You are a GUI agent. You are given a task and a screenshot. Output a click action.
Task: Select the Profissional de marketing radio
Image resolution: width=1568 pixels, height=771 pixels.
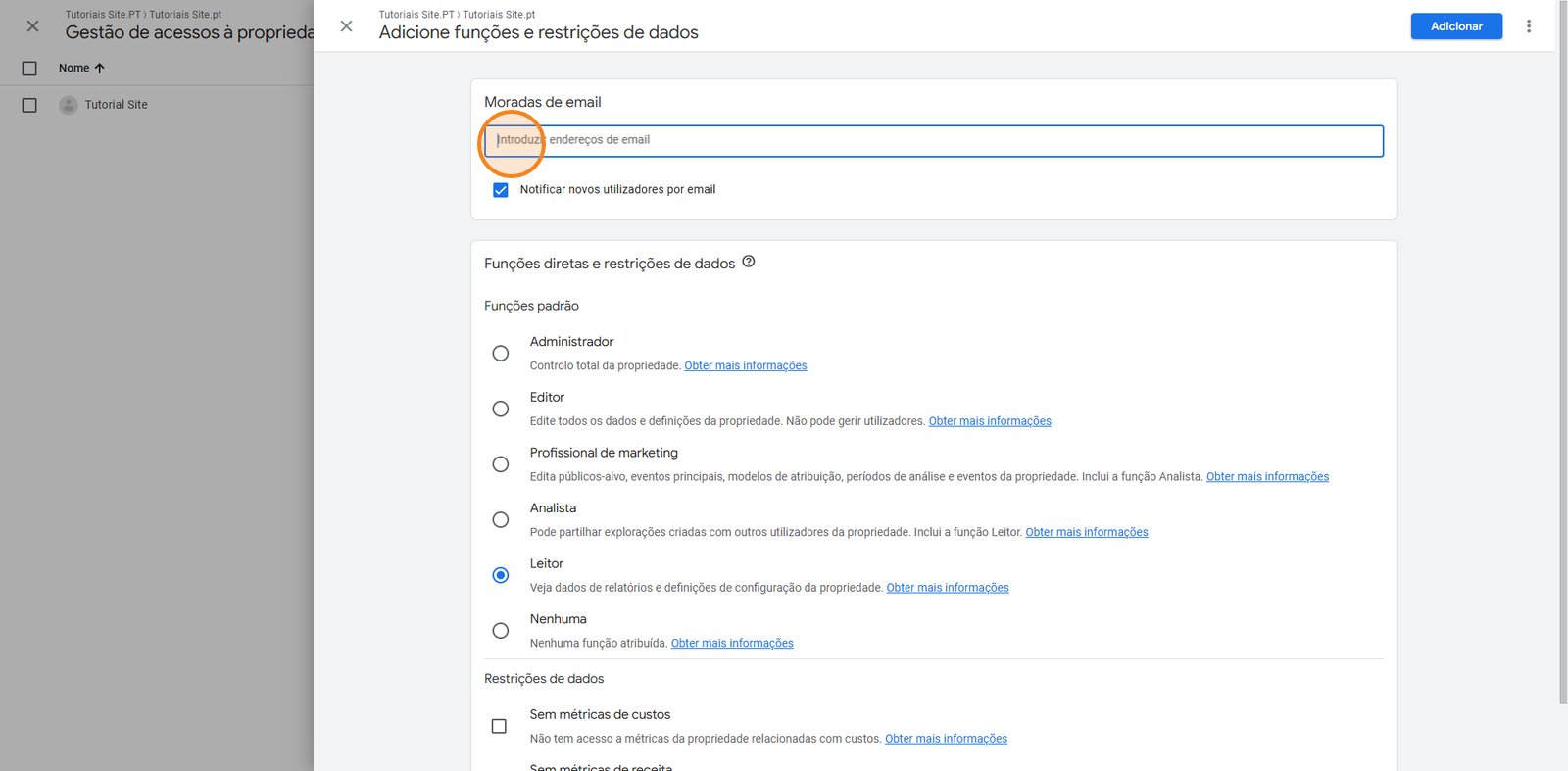501,464
